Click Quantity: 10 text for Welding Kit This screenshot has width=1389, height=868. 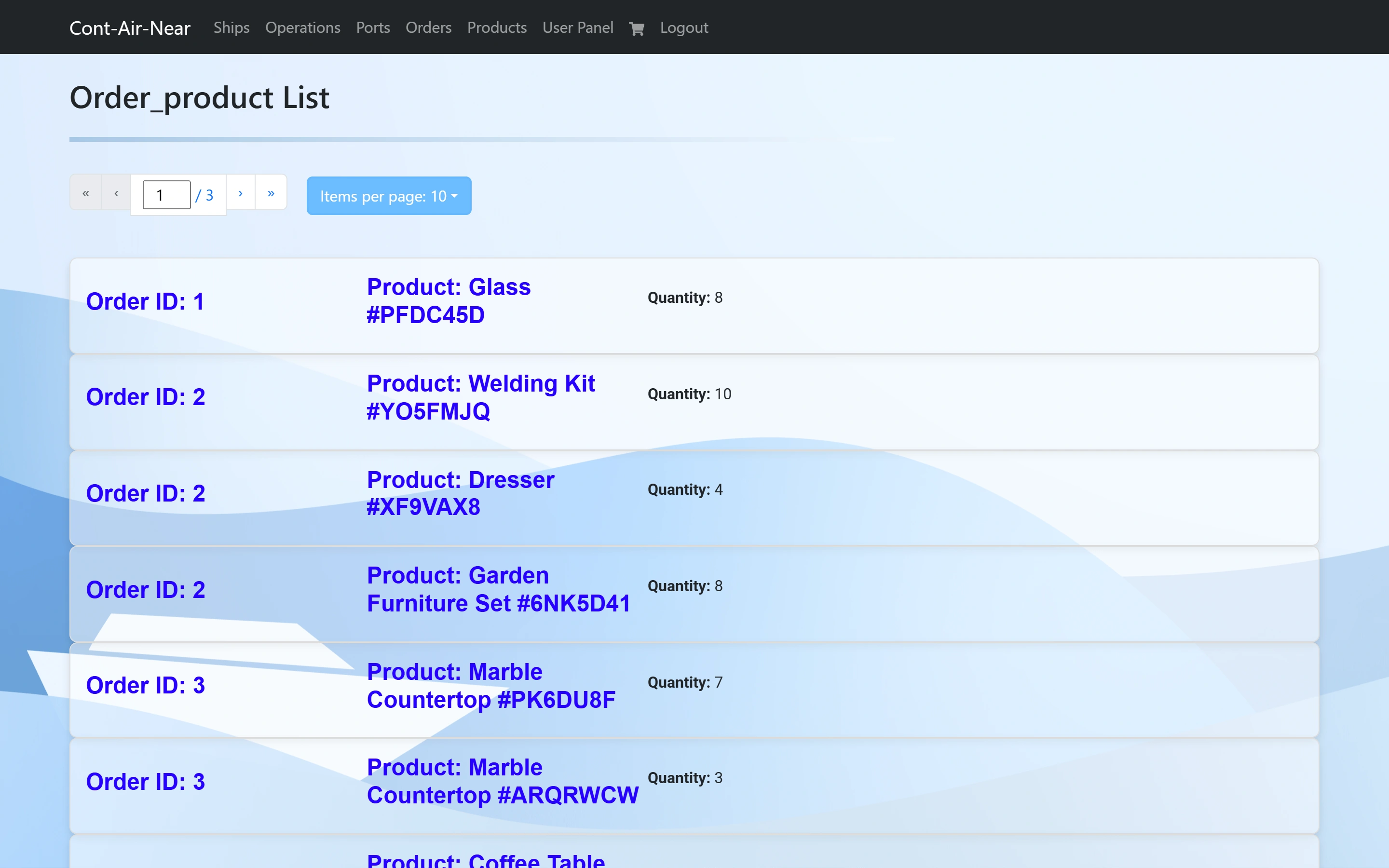tap(689, 394)
